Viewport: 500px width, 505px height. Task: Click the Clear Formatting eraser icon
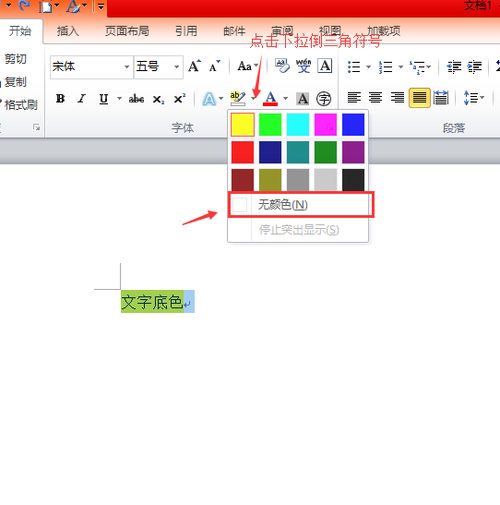[282, 66]
